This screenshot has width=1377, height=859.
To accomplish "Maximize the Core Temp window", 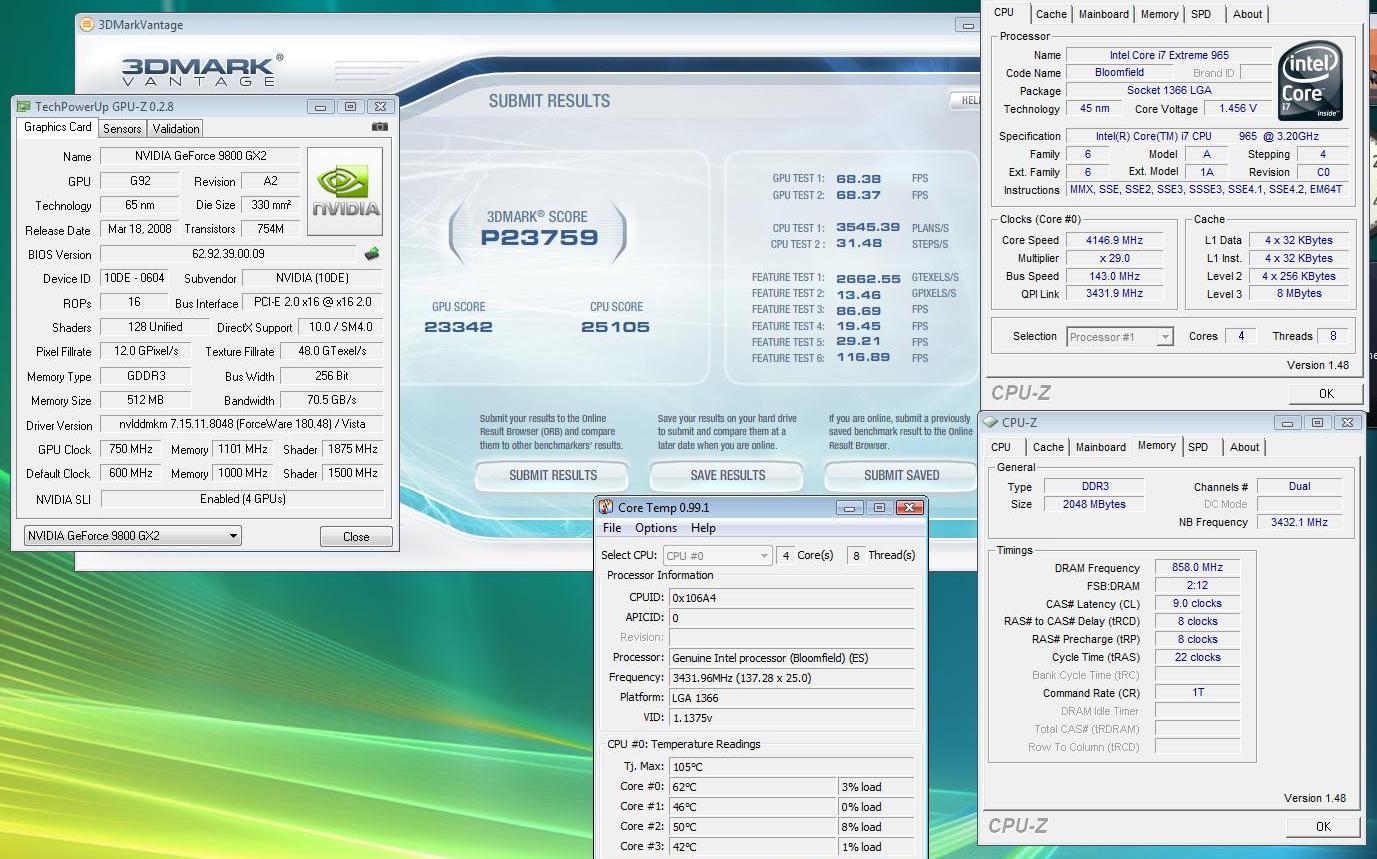I will pos(879,508).
